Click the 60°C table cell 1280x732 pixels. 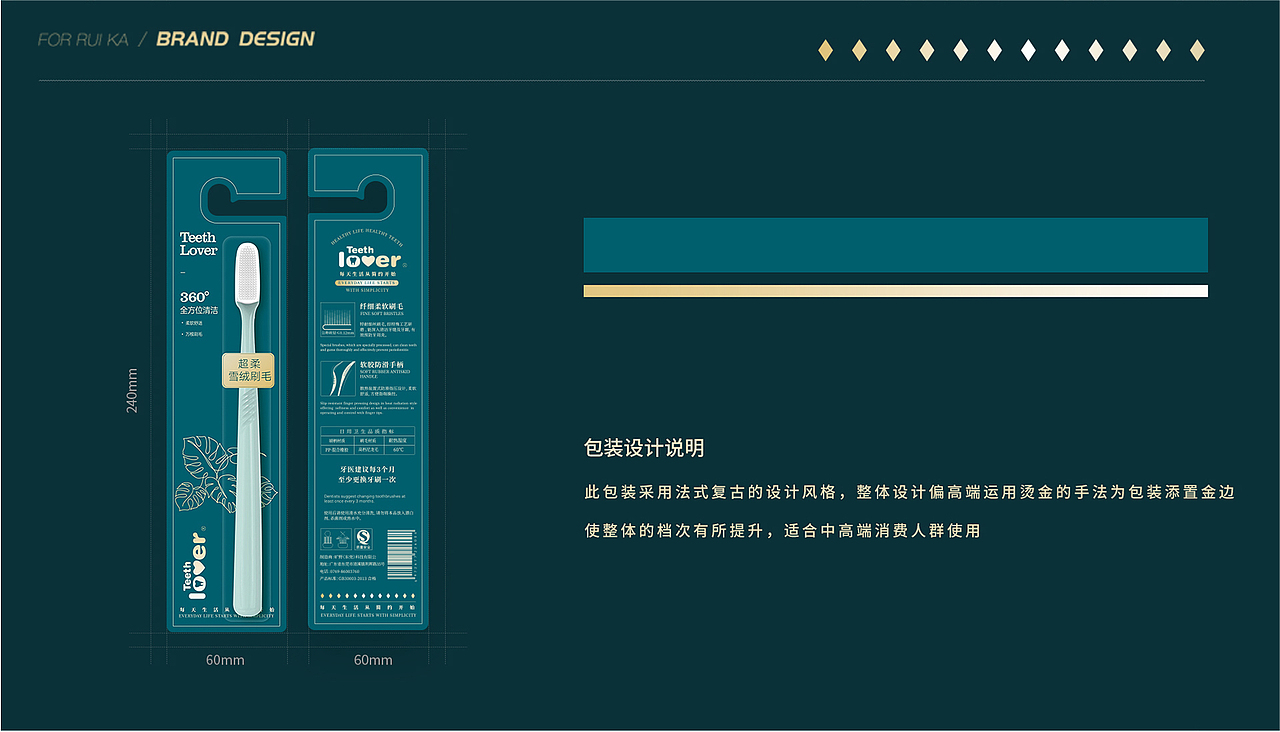point(398,450)
